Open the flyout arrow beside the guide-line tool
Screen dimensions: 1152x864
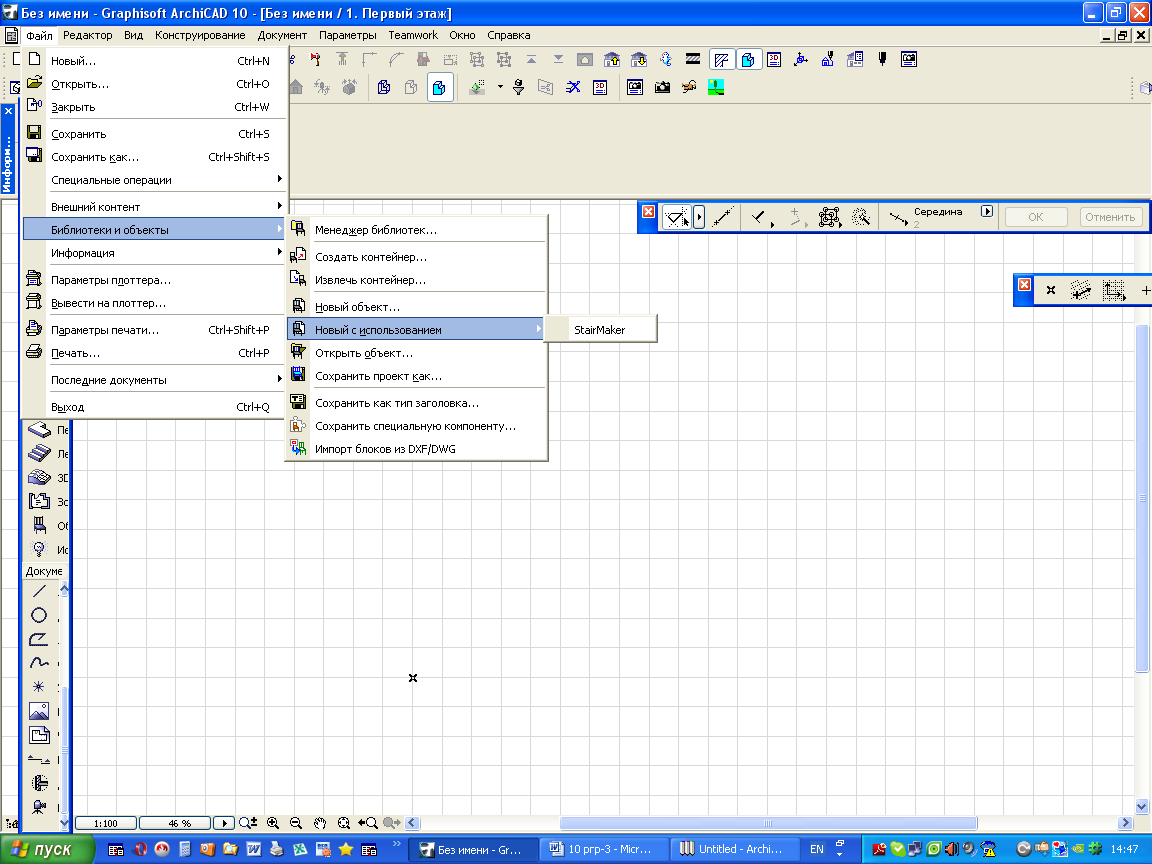point(699,217)
